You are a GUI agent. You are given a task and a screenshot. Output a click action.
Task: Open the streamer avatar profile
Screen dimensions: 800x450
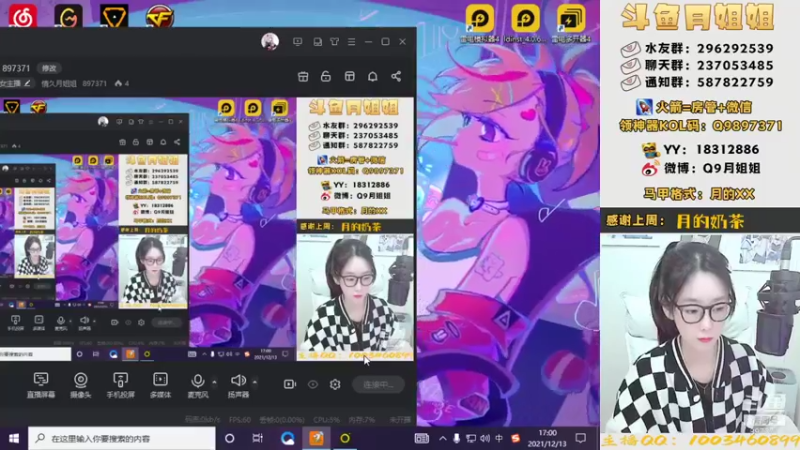[x=270, y=41]
